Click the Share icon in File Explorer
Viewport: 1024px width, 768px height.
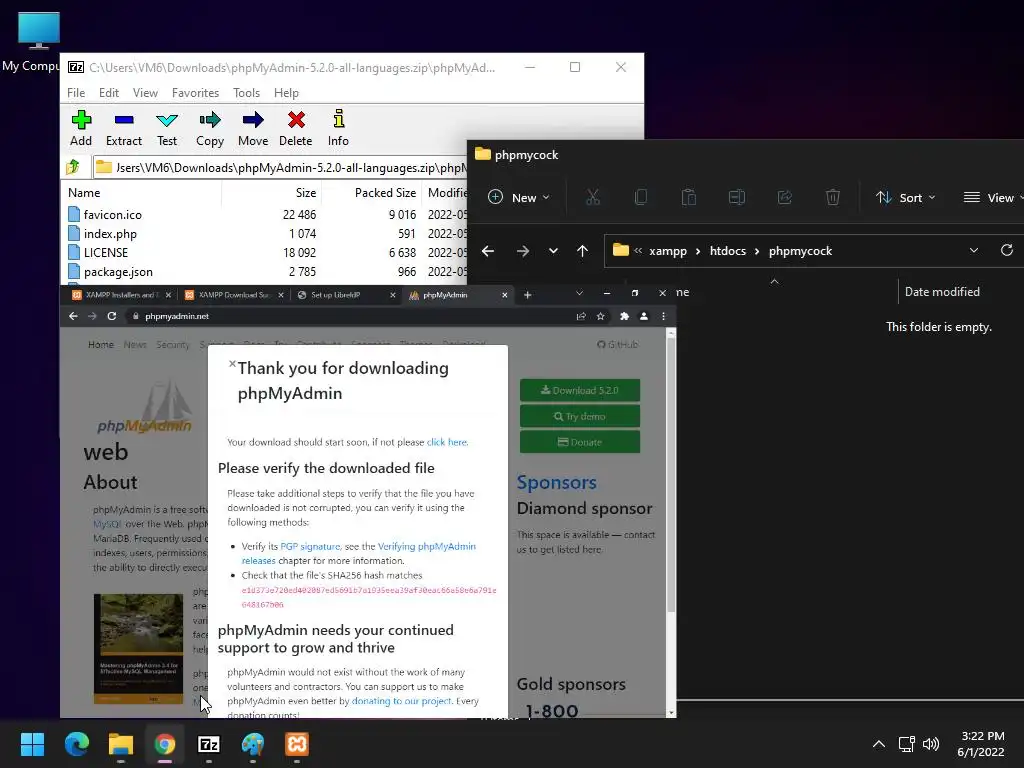click(x=784, y=197)
